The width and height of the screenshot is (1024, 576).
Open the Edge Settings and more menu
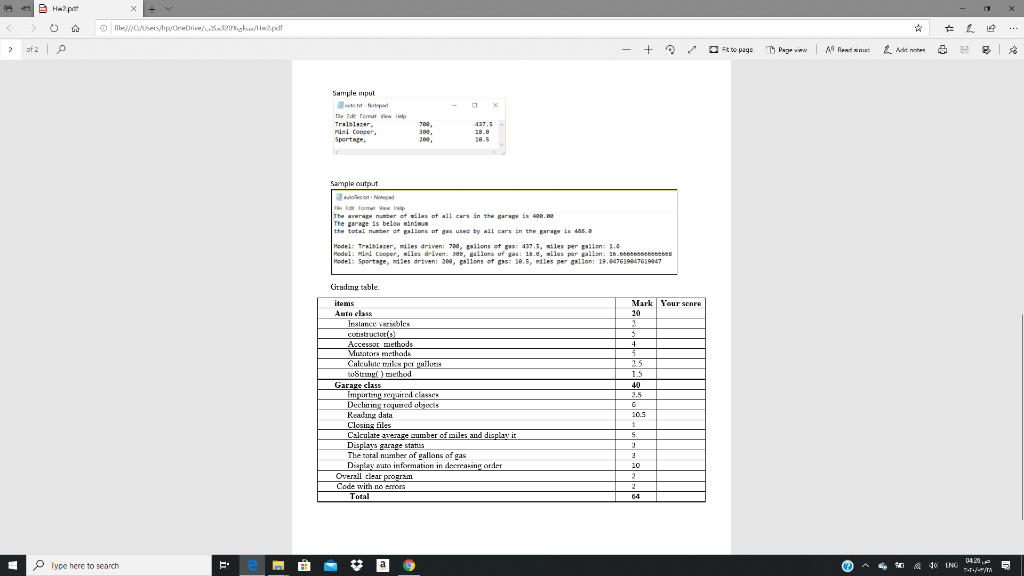[x=1013, y=28]
